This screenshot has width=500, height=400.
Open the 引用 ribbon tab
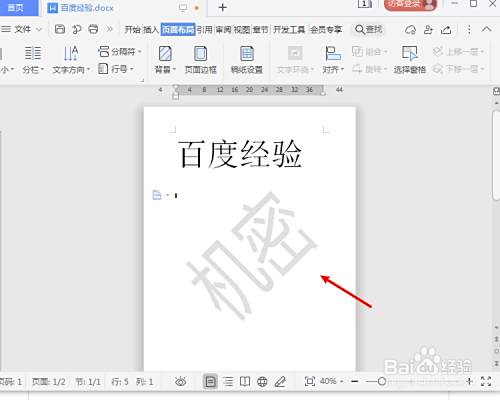pos(204,30)
